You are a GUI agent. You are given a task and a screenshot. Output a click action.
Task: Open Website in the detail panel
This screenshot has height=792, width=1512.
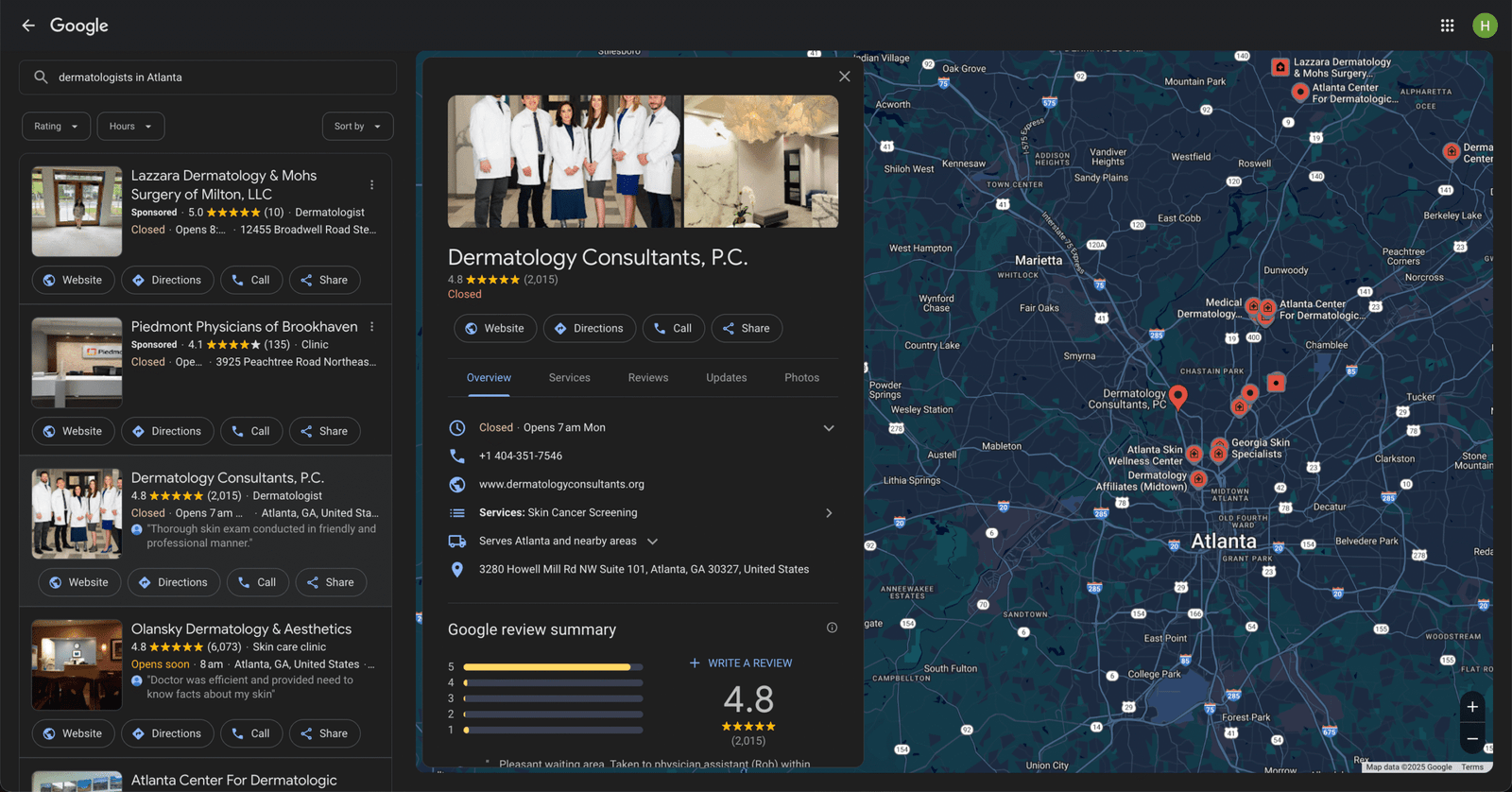click(x=495, y=328)
